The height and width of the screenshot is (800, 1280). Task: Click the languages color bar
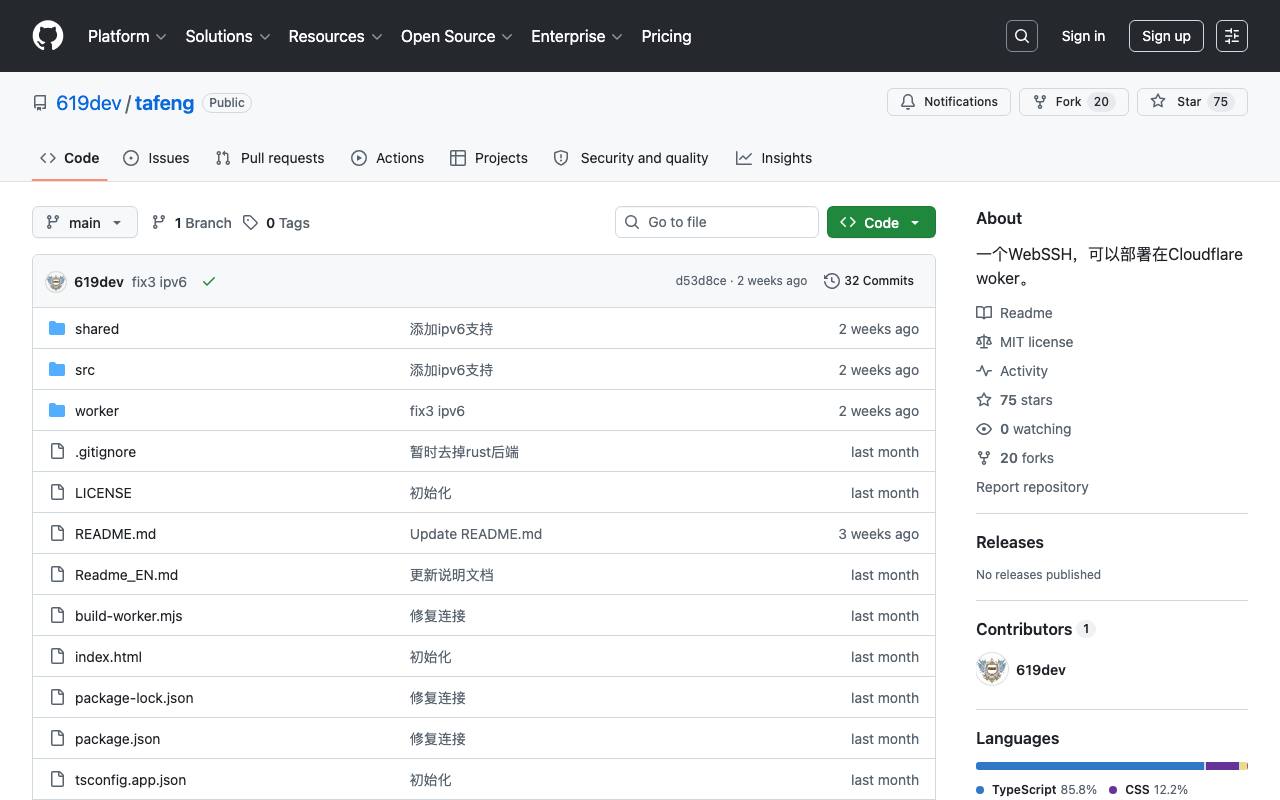point(1112,766)
